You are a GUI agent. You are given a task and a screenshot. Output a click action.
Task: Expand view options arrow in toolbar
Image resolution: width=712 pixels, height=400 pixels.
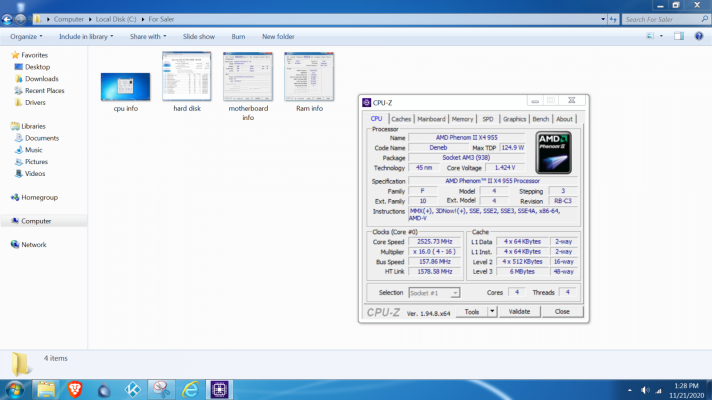[x=661, y=36]
